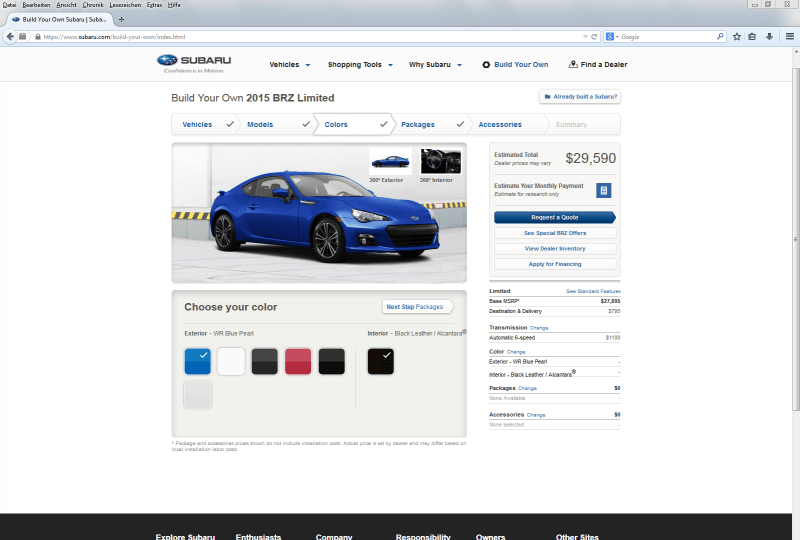Switch to the Build Your Own Subaru browser tab

(x=60, y=19)
